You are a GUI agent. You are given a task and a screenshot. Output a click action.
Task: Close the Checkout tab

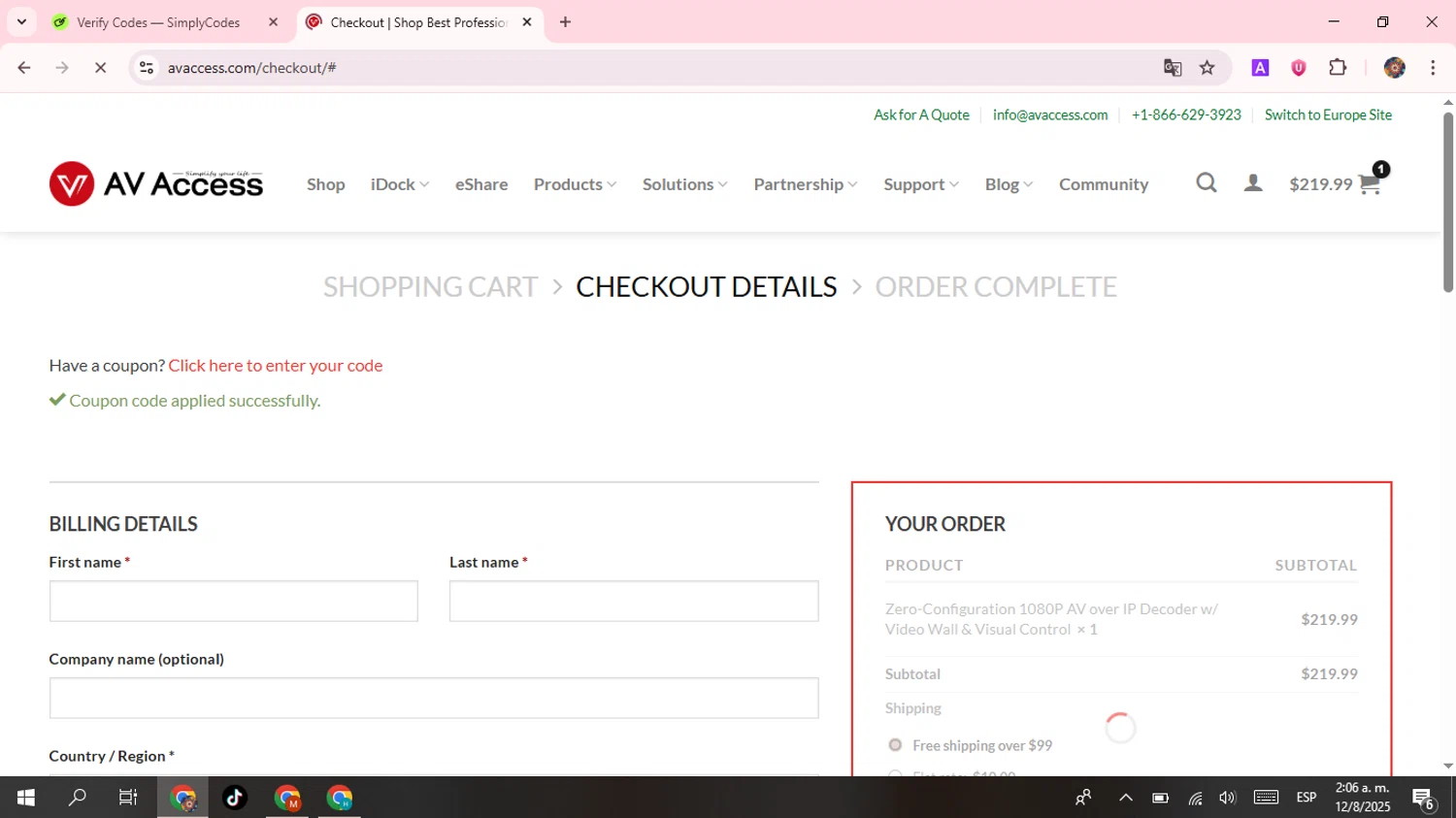527,22
